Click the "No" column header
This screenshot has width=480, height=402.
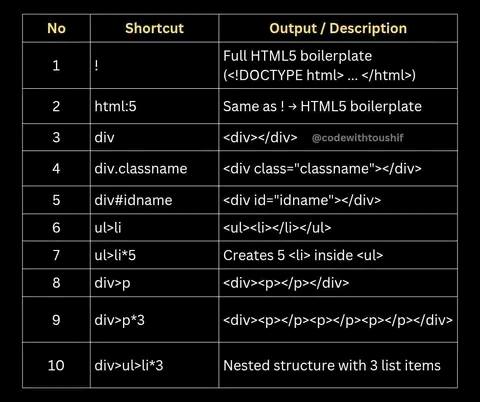(56, 29)
